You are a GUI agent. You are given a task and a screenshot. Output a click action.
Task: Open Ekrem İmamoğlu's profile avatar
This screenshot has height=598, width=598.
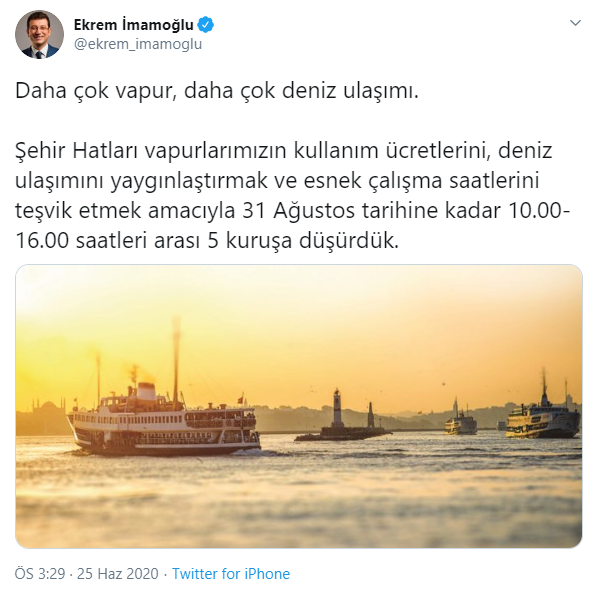[39, 34]
